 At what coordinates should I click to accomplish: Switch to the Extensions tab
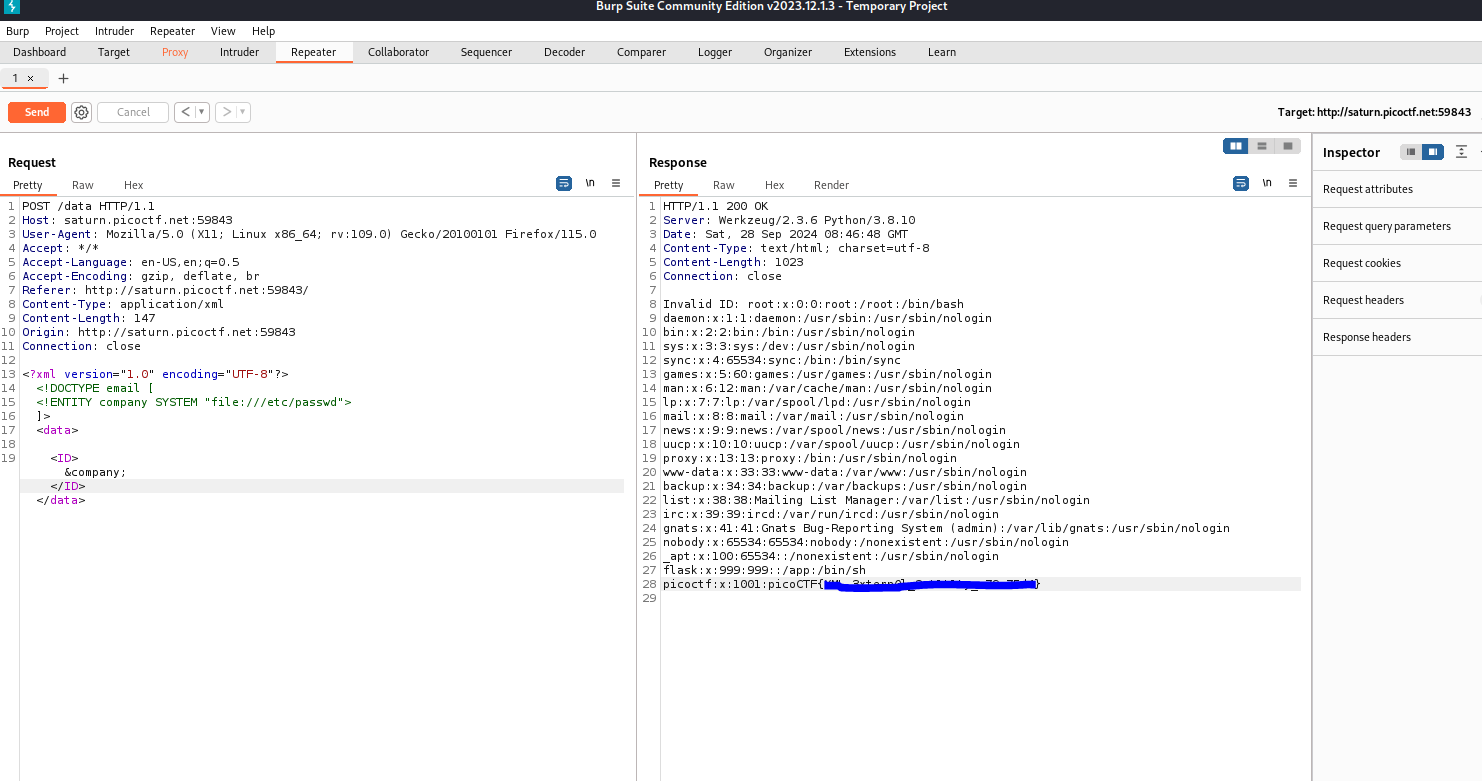(870, 52)
